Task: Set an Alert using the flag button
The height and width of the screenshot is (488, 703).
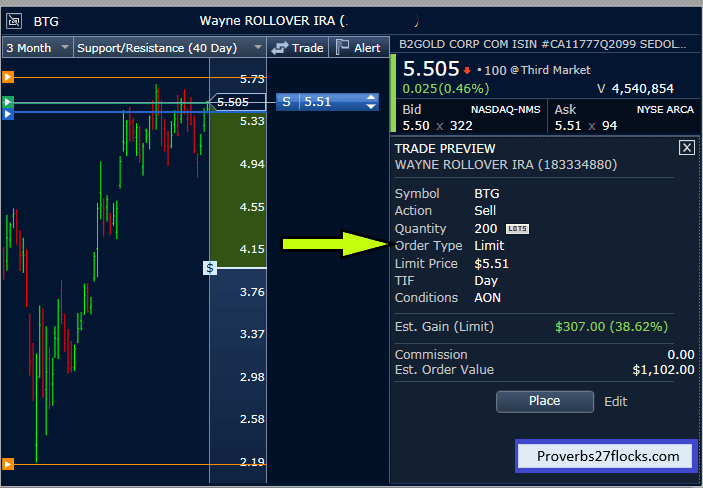Action: (358, 47)
